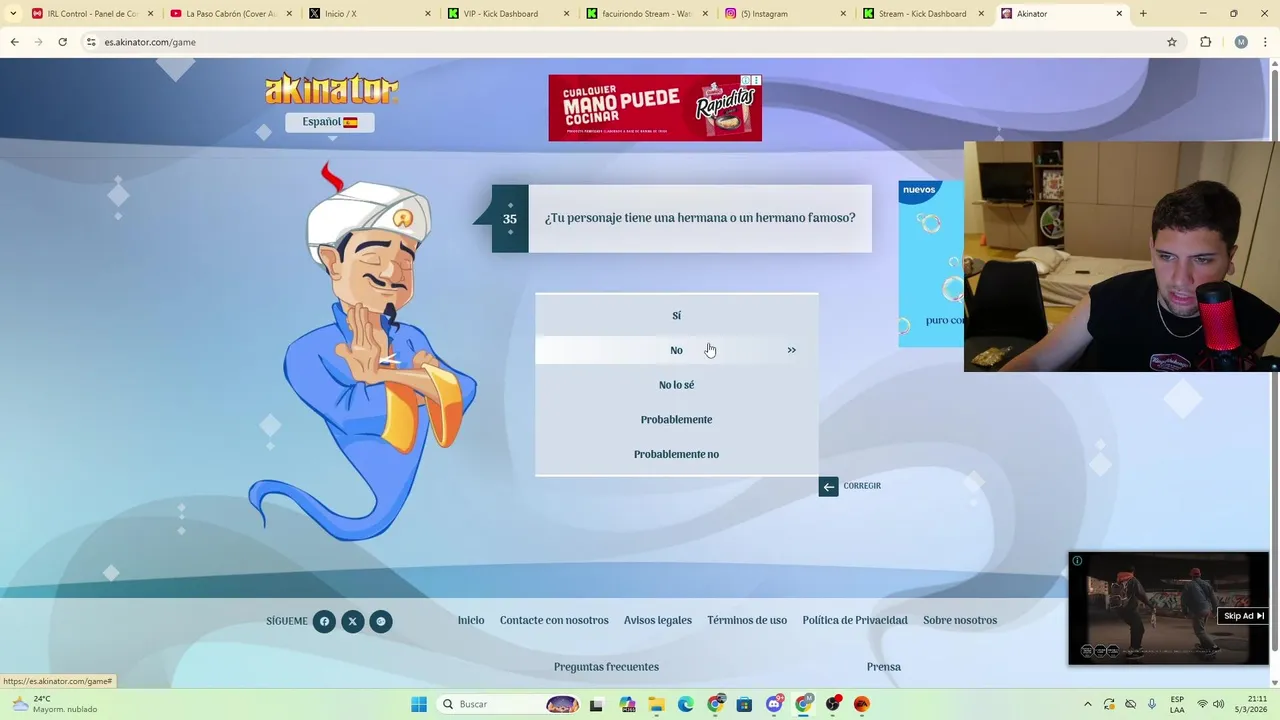Open Microsoft Store from taskbar

(x=745, y=704)
